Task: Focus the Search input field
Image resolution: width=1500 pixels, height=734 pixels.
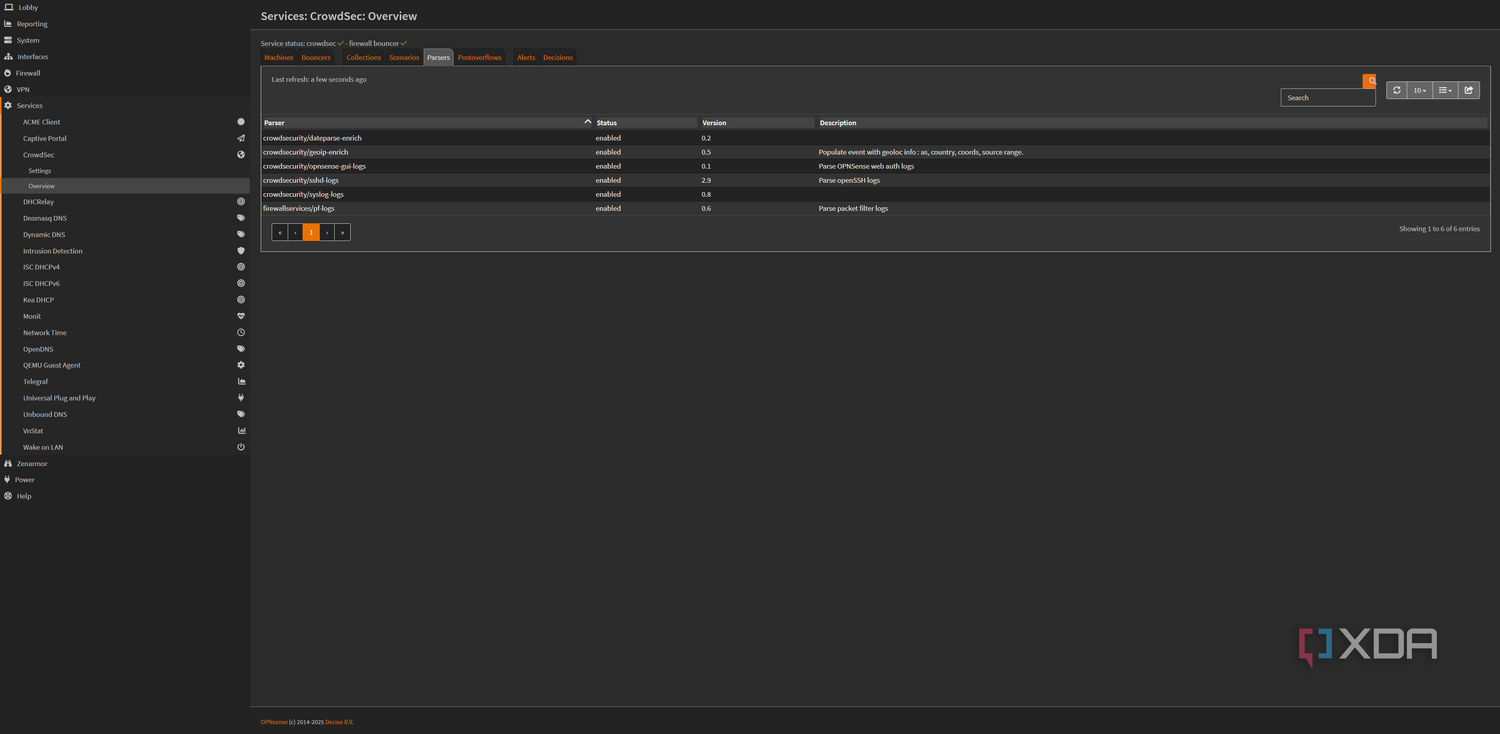Action: tap(1328, 98)
